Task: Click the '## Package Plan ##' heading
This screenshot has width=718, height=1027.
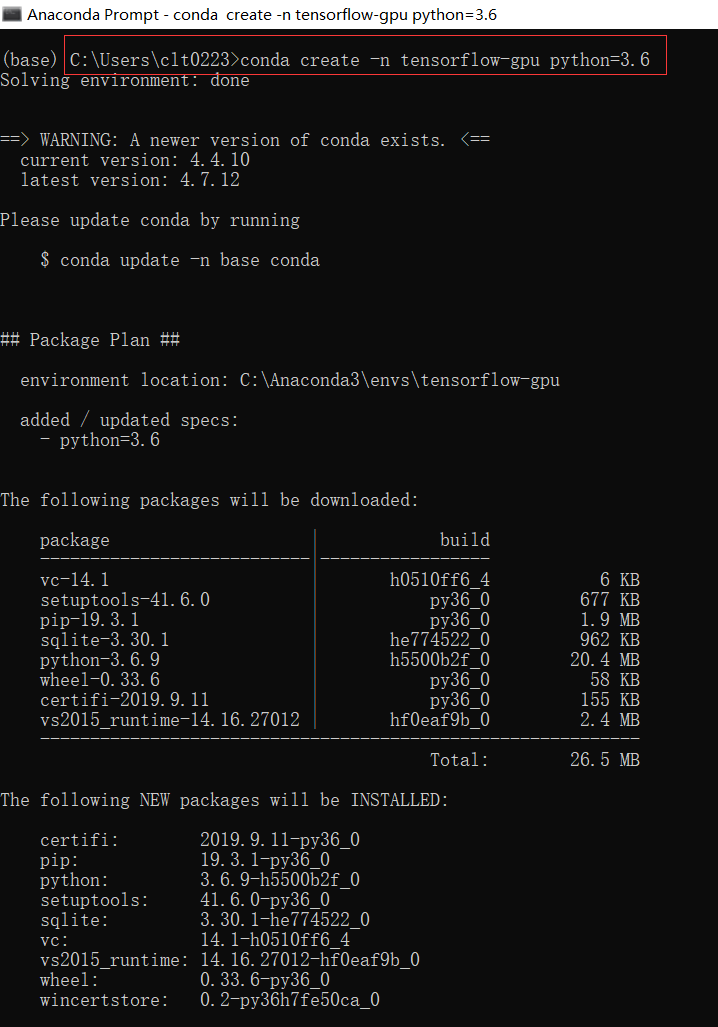Action: [x=90, y=340]
